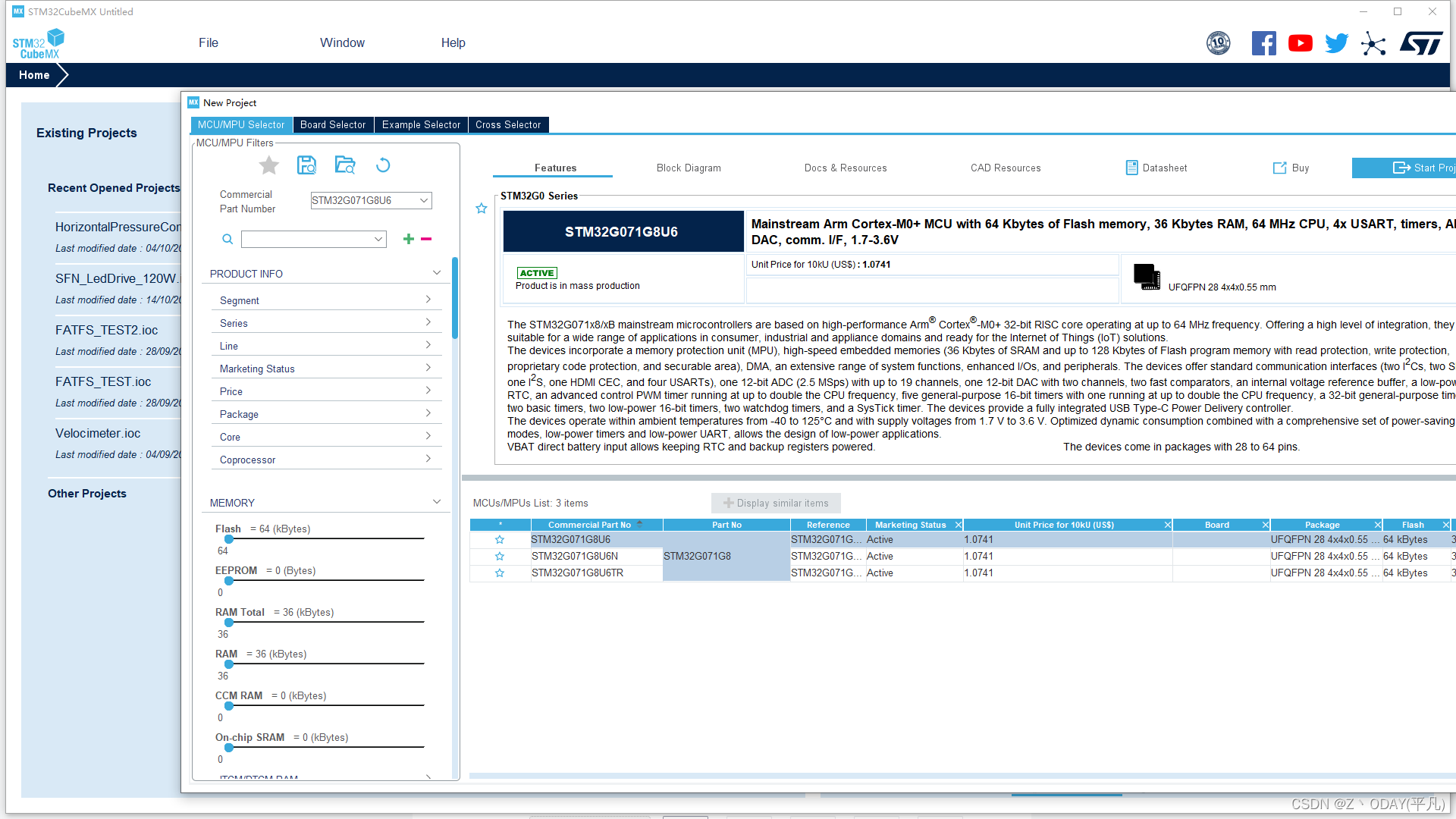Toggle favorite star beside STM32G0 Series header

pos(482,209)
